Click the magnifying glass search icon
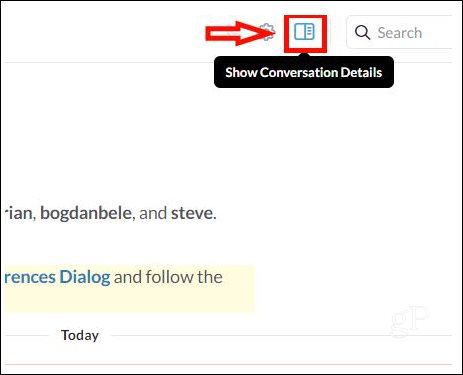The image size is (463, 375). (x=362, y=33)
